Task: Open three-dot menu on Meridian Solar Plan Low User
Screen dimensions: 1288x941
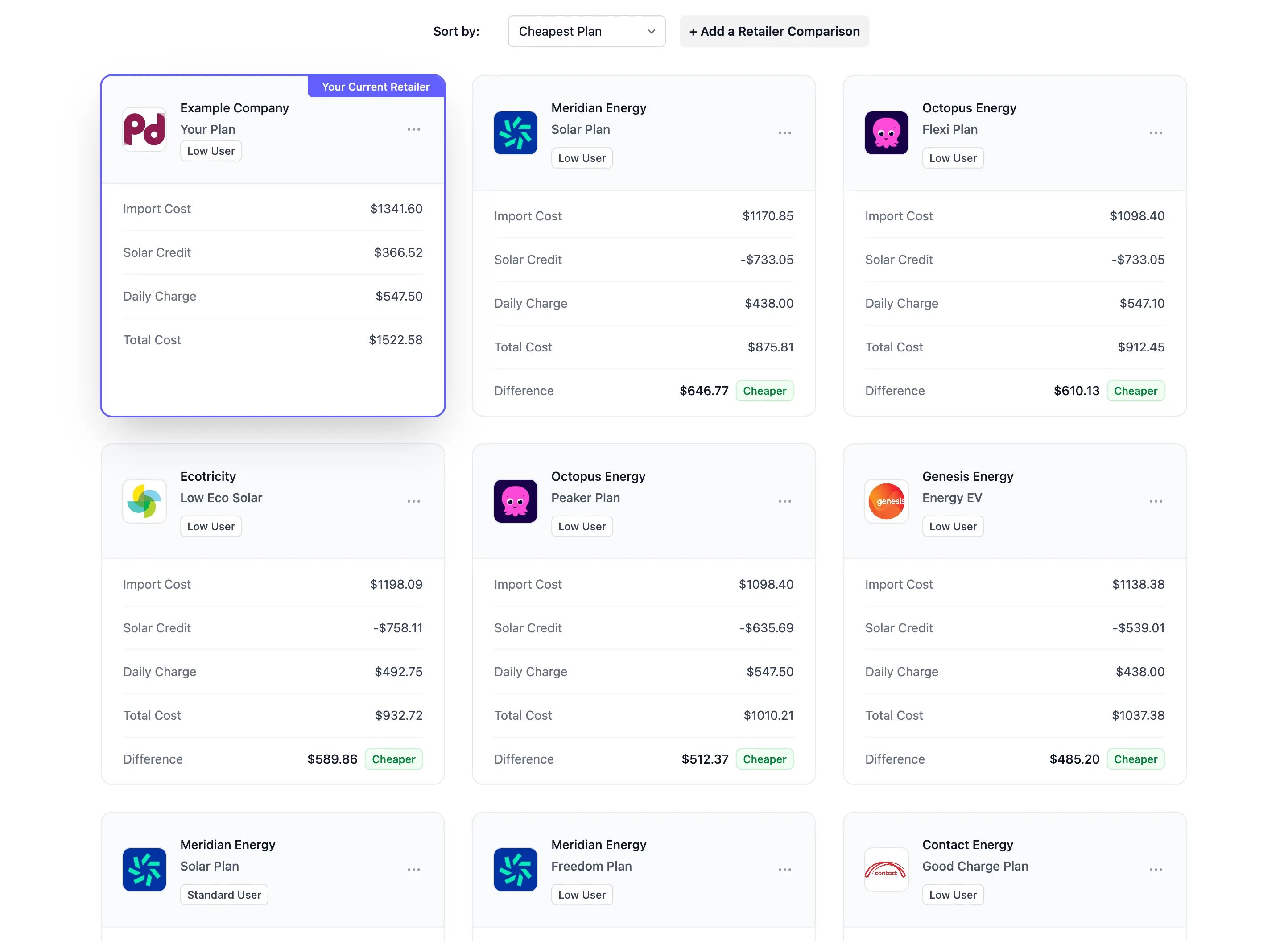Action: click(784, 133)
